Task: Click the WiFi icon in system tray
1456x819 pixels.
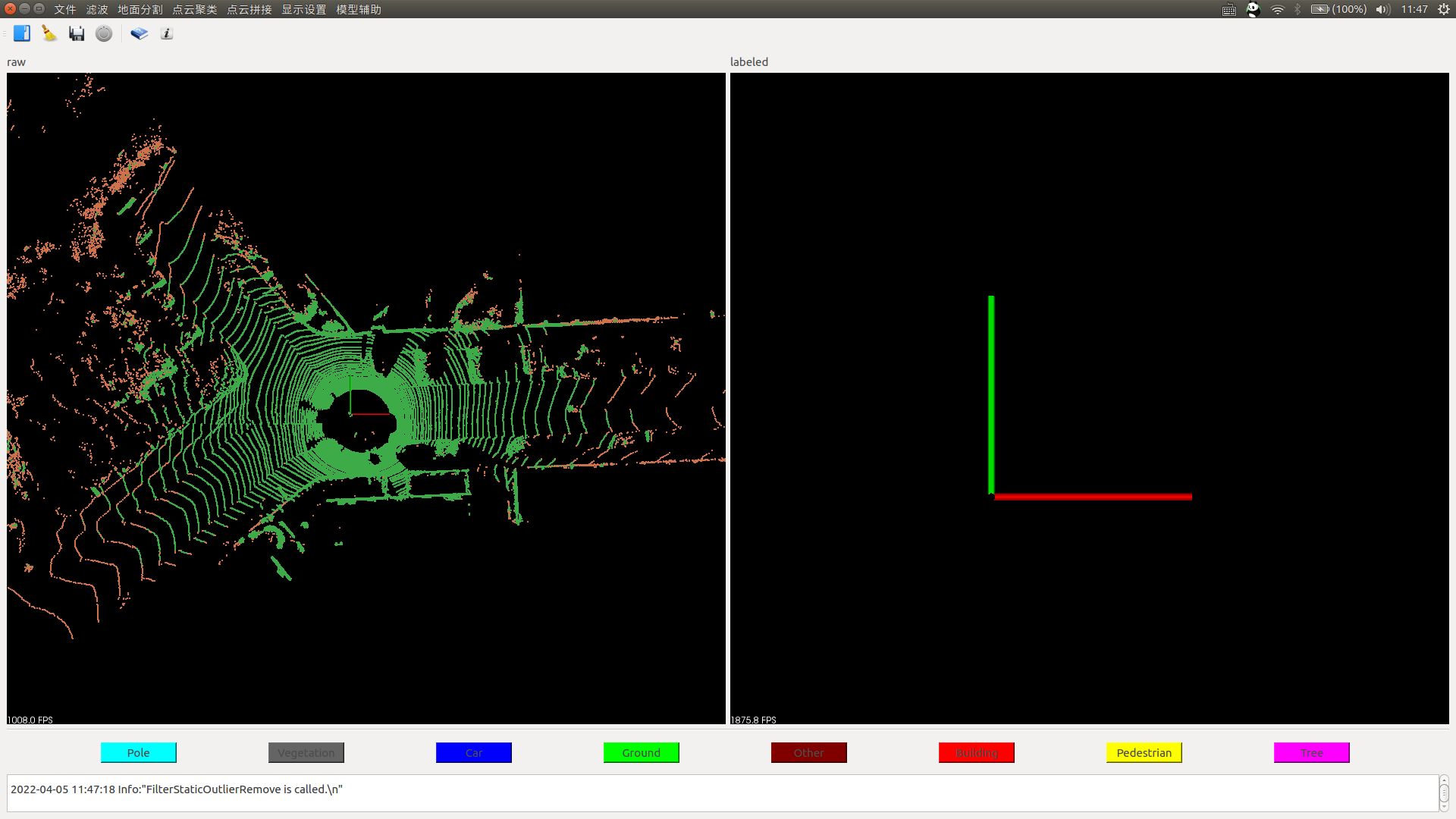Action: [x=1278, y=9]
